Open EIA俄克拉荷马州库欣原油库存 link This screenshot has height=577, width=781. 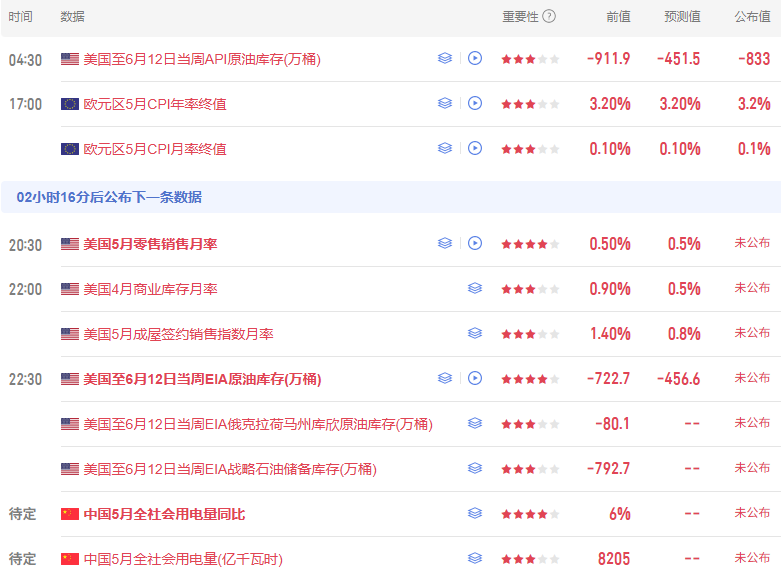258,424
